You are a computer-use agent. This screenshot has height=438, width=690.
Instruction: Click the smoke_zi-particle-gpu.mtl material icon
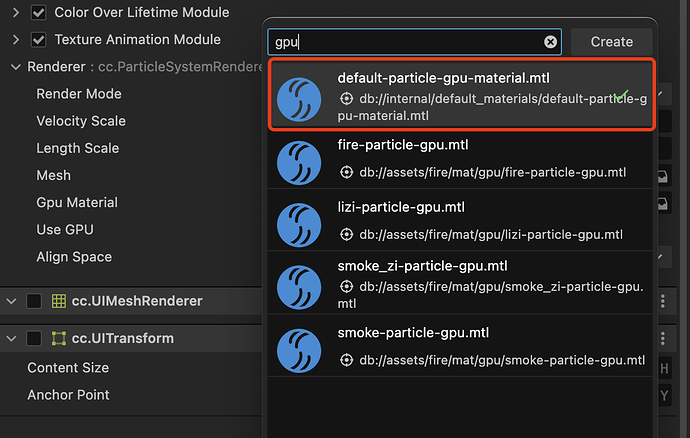pyautogui.click(x=304, y=288)
